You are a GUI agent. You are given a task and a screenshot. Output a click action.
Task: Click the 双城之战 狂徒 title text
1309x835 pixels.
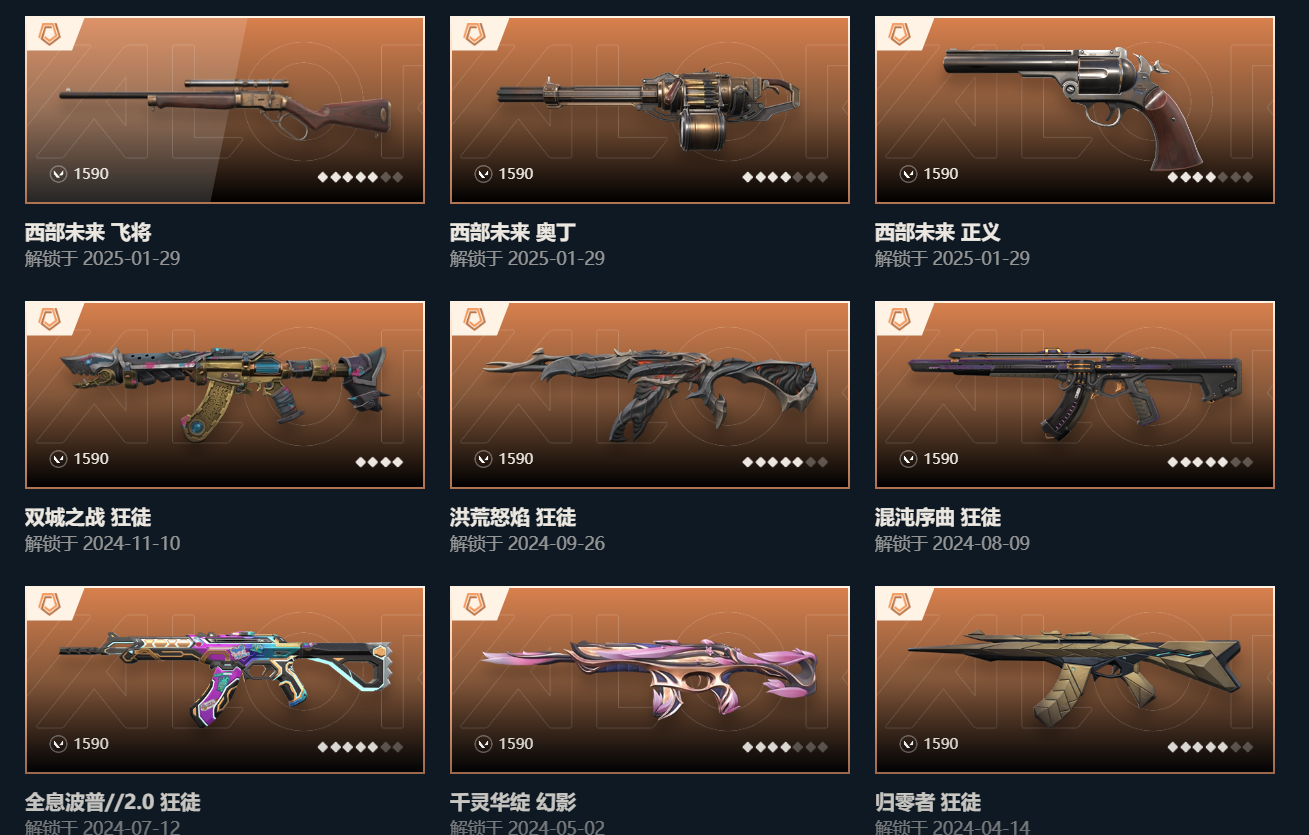pos(88,518)
